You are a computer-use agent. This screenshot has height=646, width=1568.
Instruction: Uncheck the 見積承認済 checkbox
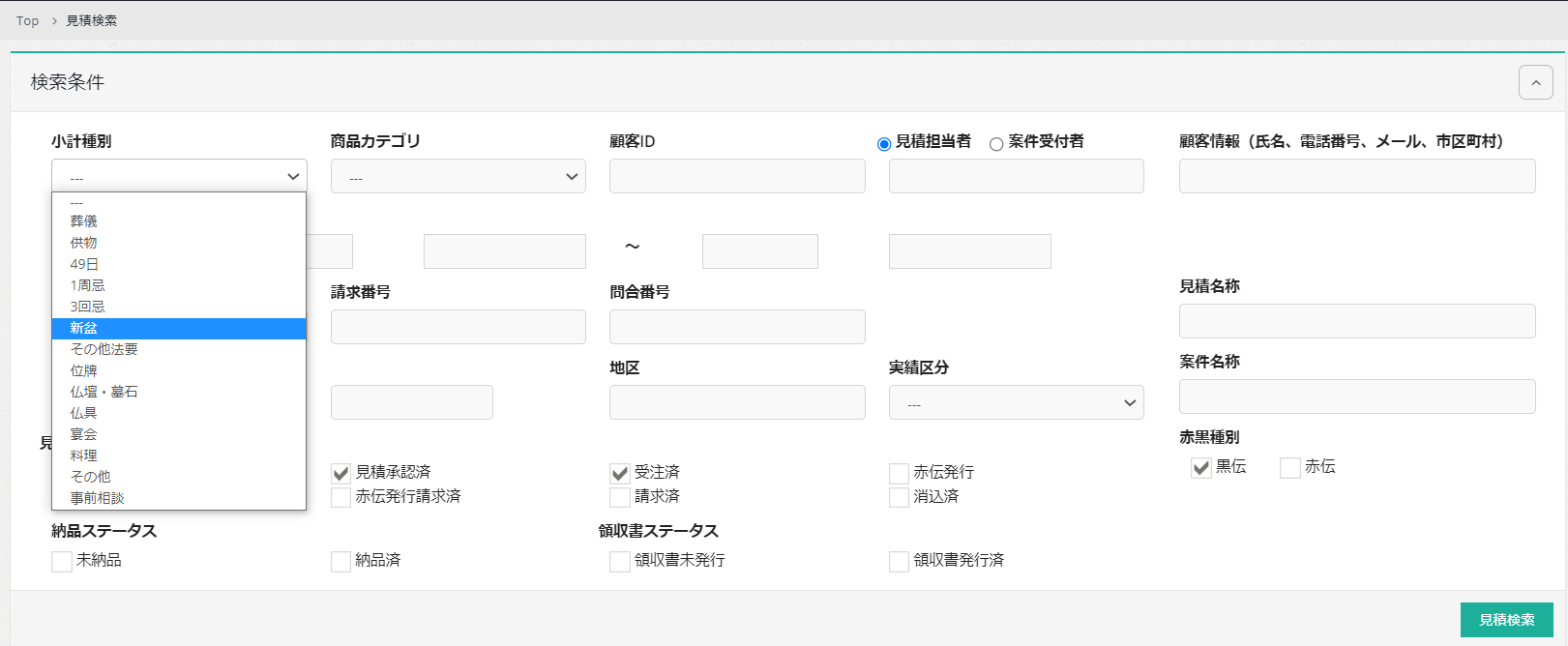pos(340,473)
